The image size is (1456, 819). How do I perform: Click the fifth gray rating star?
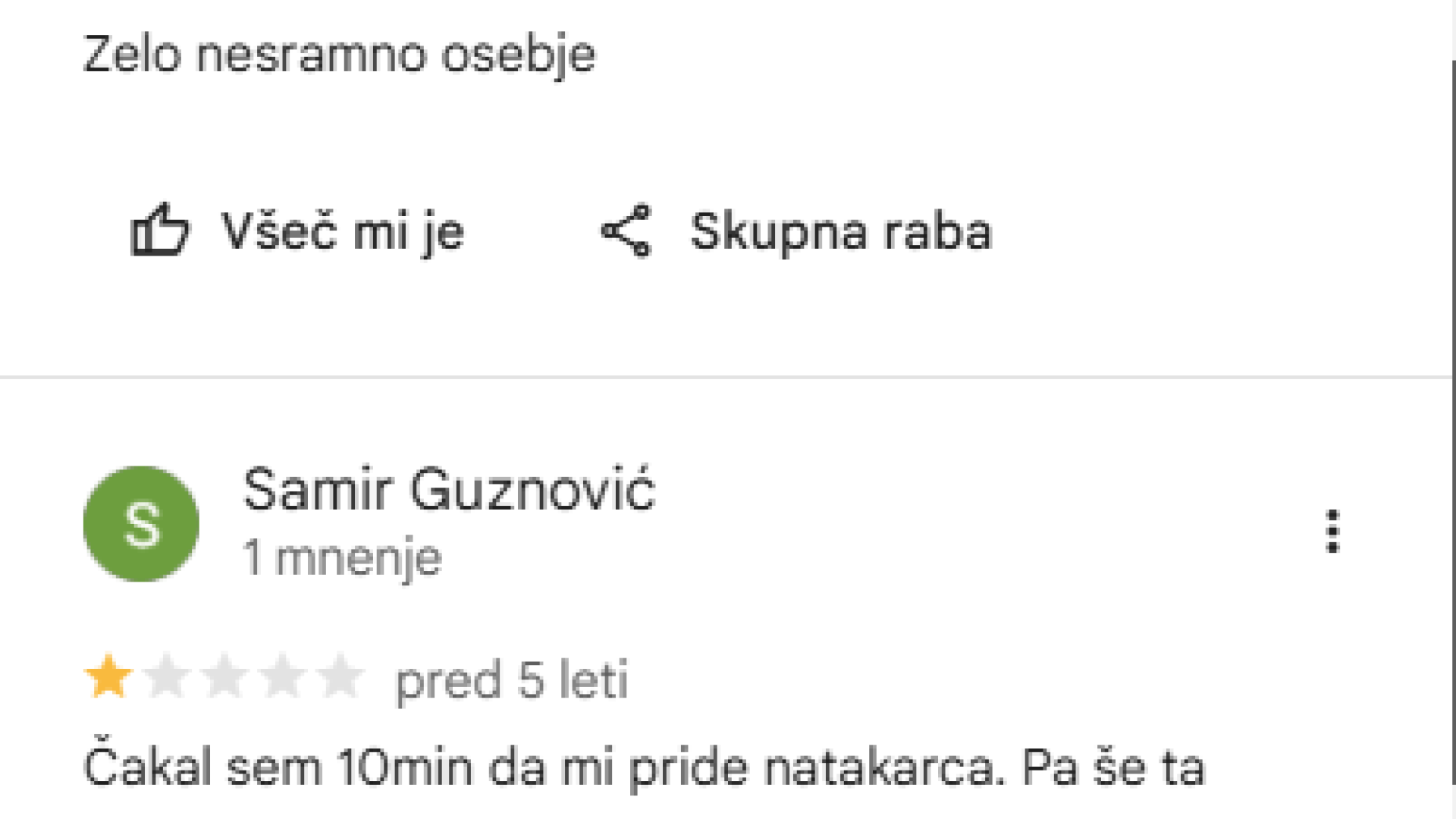[x=340, y=676]
